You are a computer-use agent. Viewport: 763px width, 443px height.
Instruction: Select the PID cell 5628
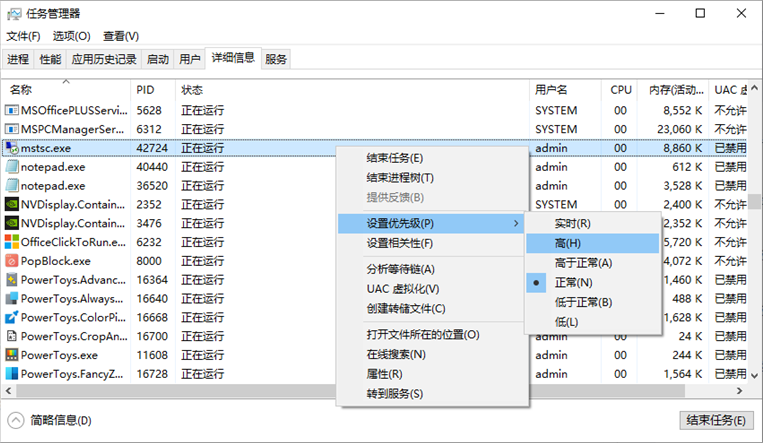tap(149, 111)
